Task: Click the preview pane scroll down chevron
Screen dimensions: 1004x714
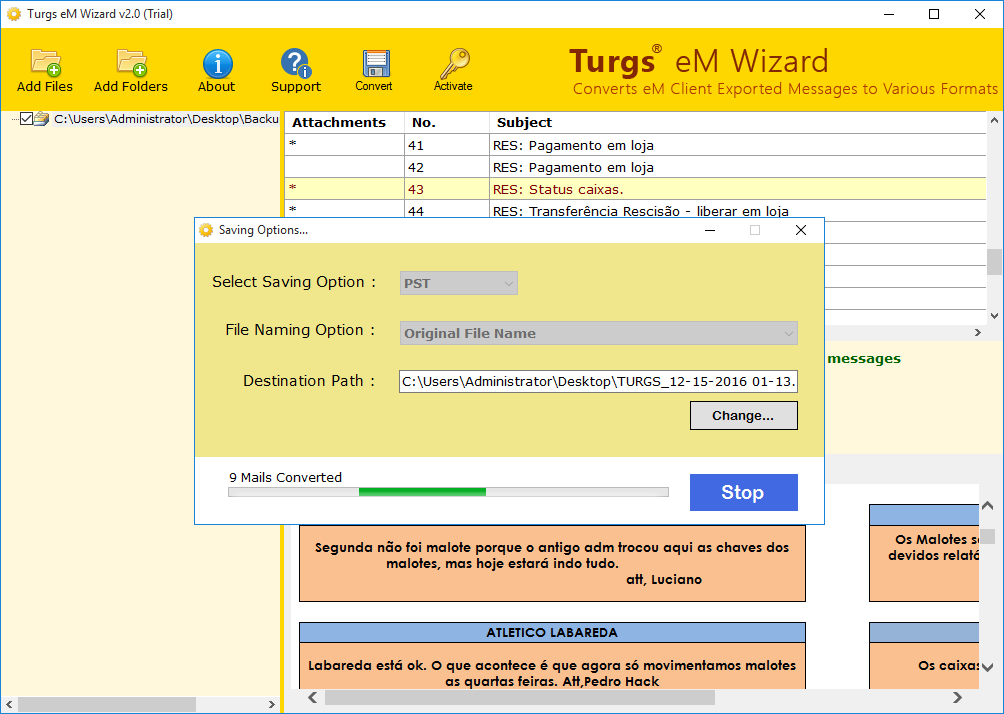Action: [987, 667]
